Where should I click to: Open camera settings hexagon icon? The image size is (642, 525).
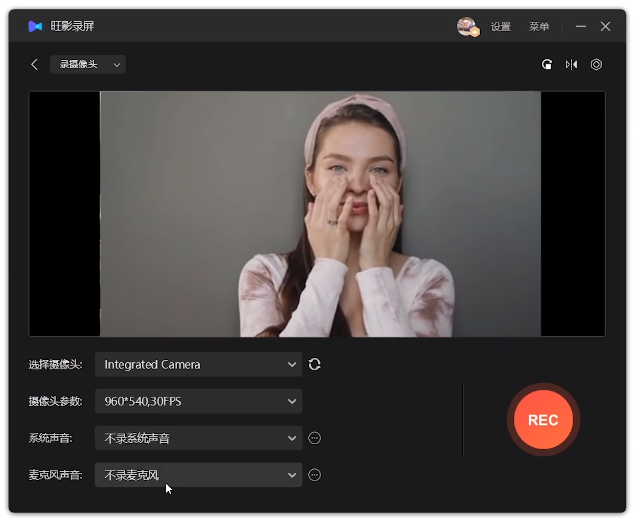point(596,64)
